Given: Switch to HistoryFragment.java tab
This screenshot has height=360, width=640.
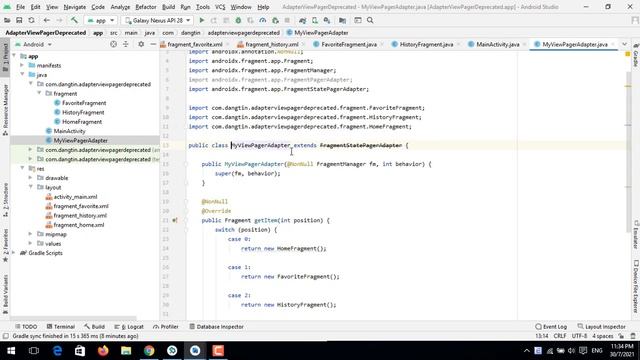Looking at the screenshot, I should [x=426, y=44].
